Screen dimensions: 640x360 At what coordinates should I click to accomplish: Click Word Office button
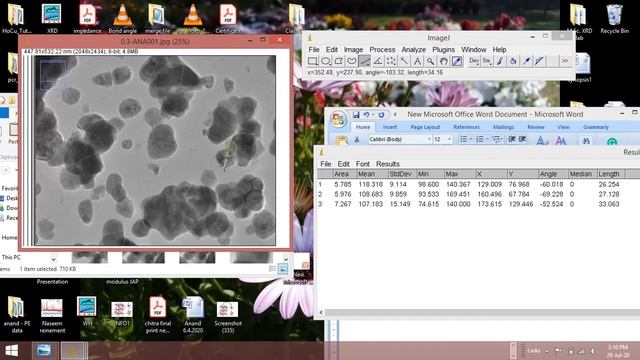coord(338,119)
